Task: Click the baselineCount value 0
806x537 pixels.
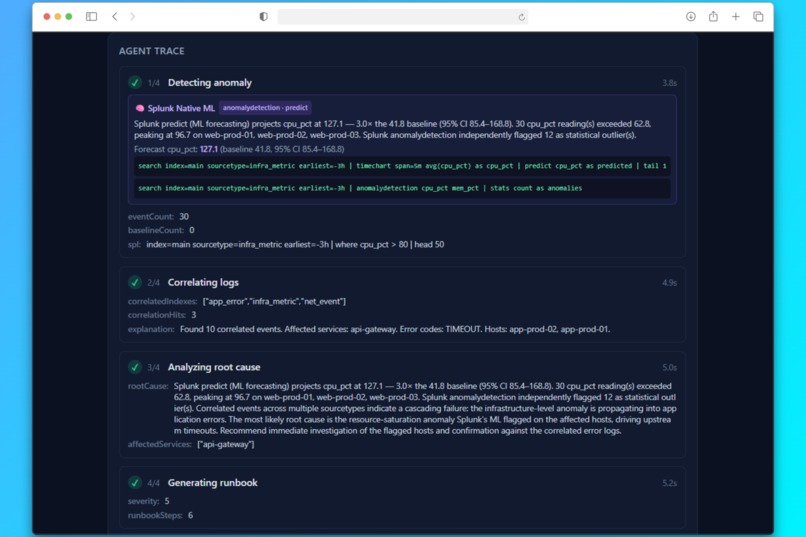Action: [x=192, y=230]
